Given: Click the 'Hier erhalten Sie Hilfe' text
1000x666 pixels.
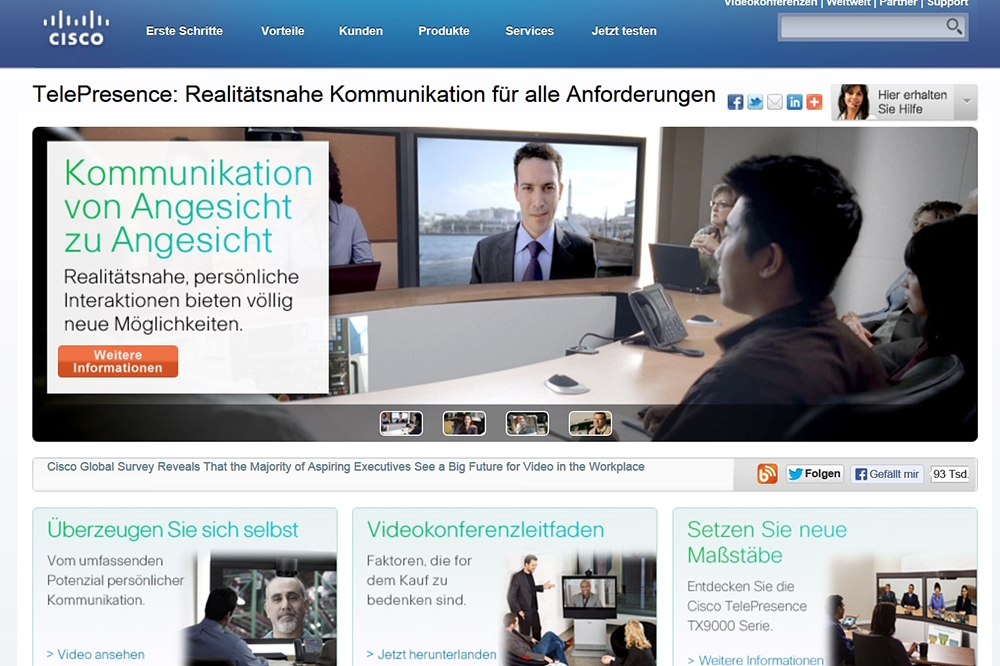Looking at the screenshot, I should (912, 102).
